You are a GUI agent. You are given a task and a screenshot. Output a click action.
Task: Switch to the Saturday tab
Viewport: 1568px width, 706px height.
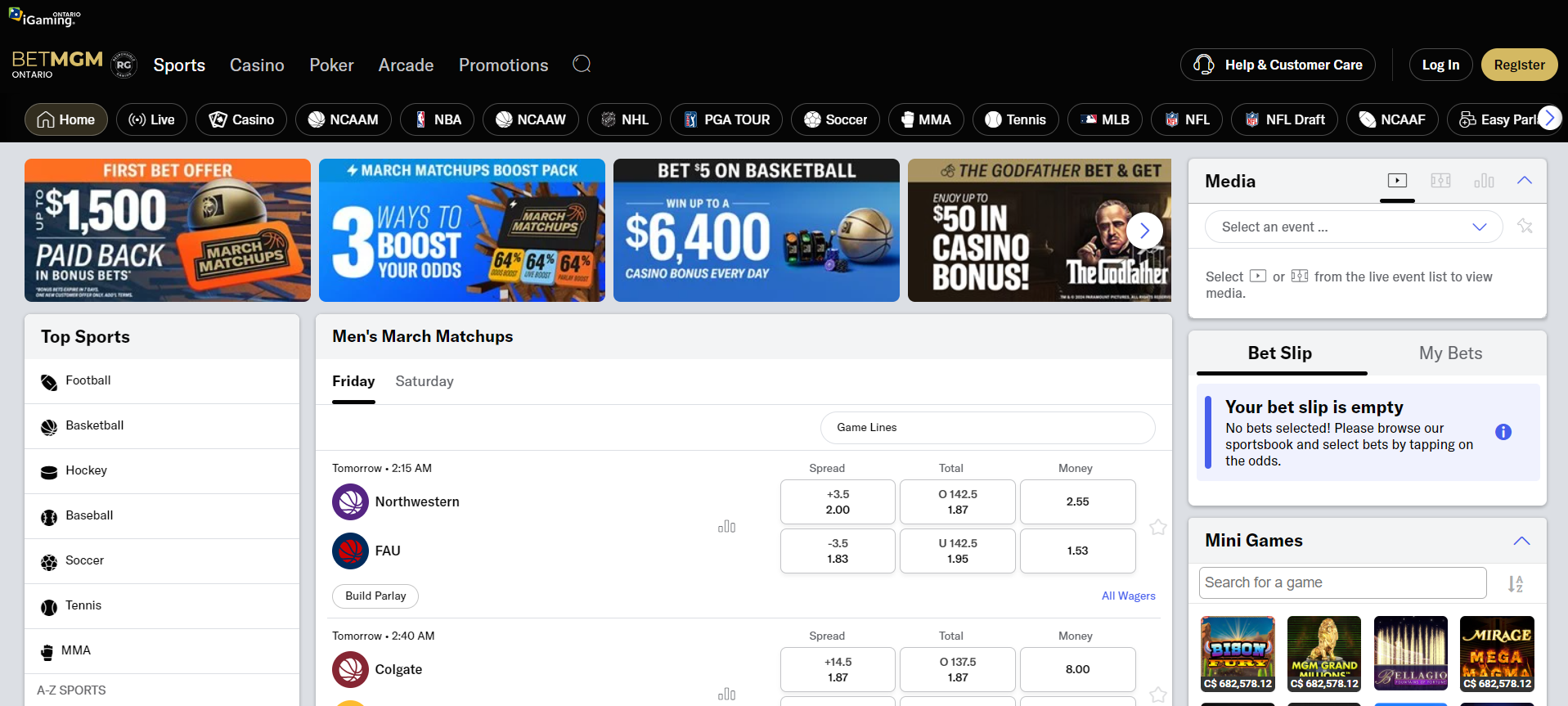(424, 381)
